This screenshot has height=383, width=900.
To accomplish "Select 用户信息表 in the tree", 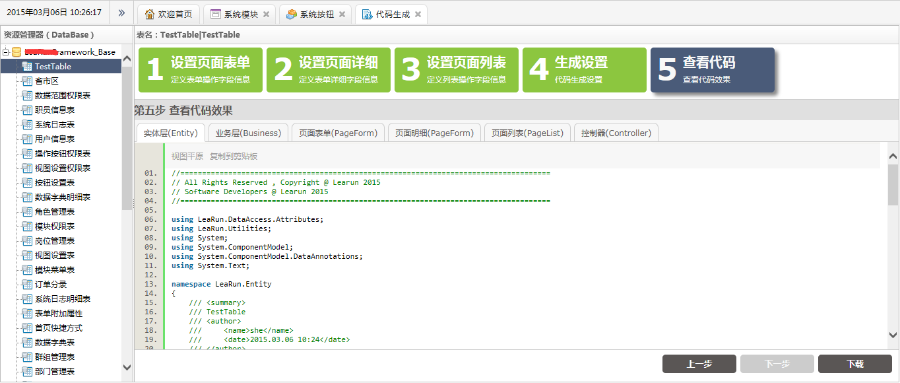I will pyautogui.click(x=55, y=139).
